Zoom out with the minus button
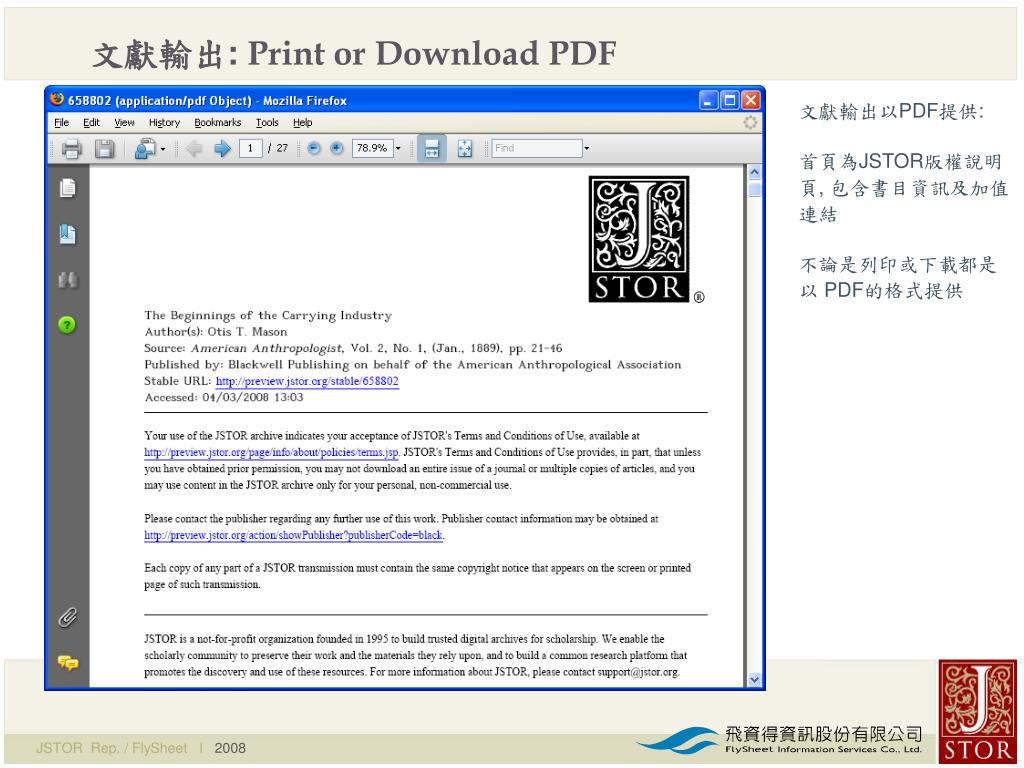 pyautogui.click(x=314, y=148)
